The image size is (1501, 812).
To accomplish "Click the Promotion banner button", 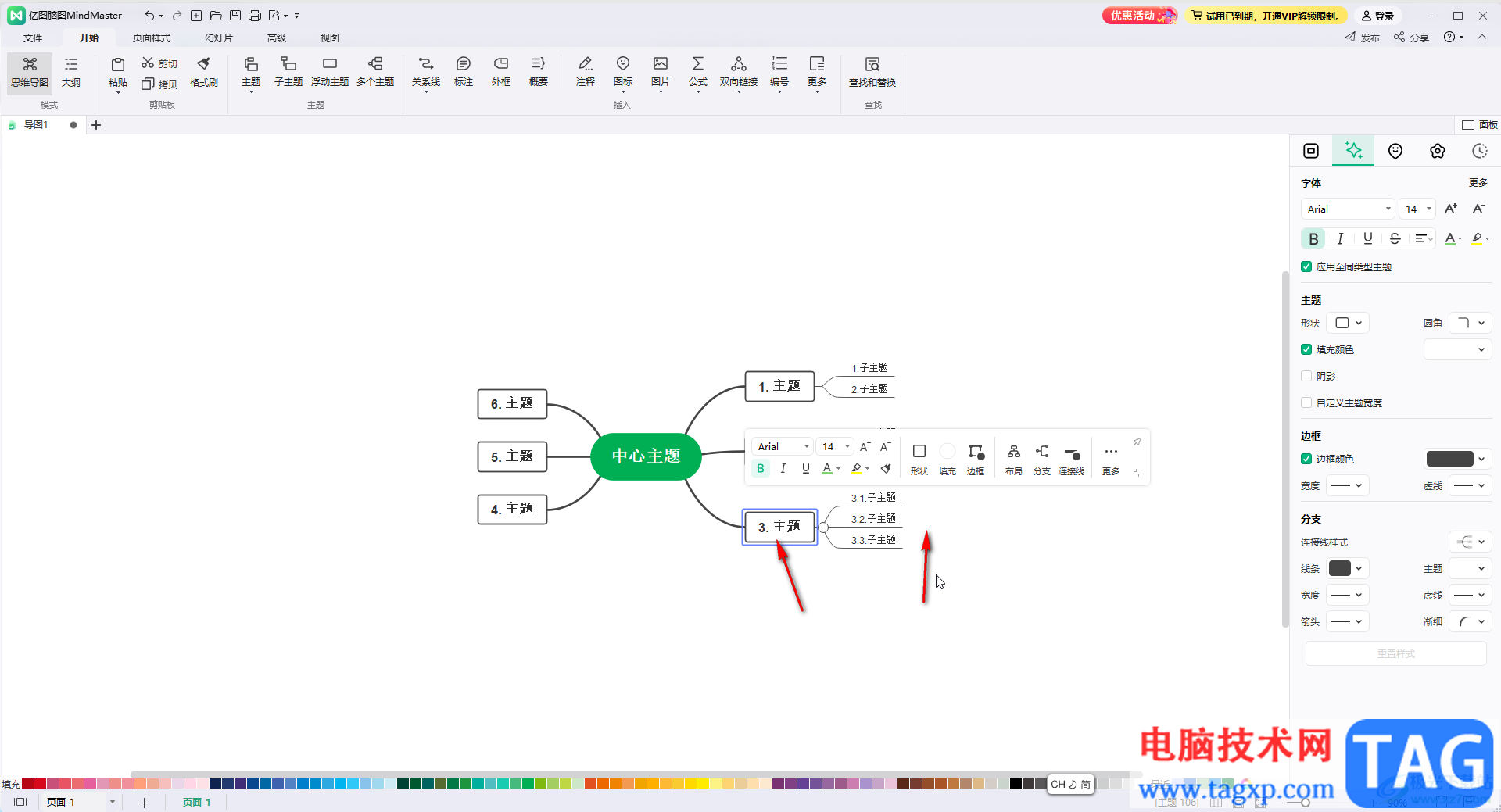I will (x=1140, y=16).
